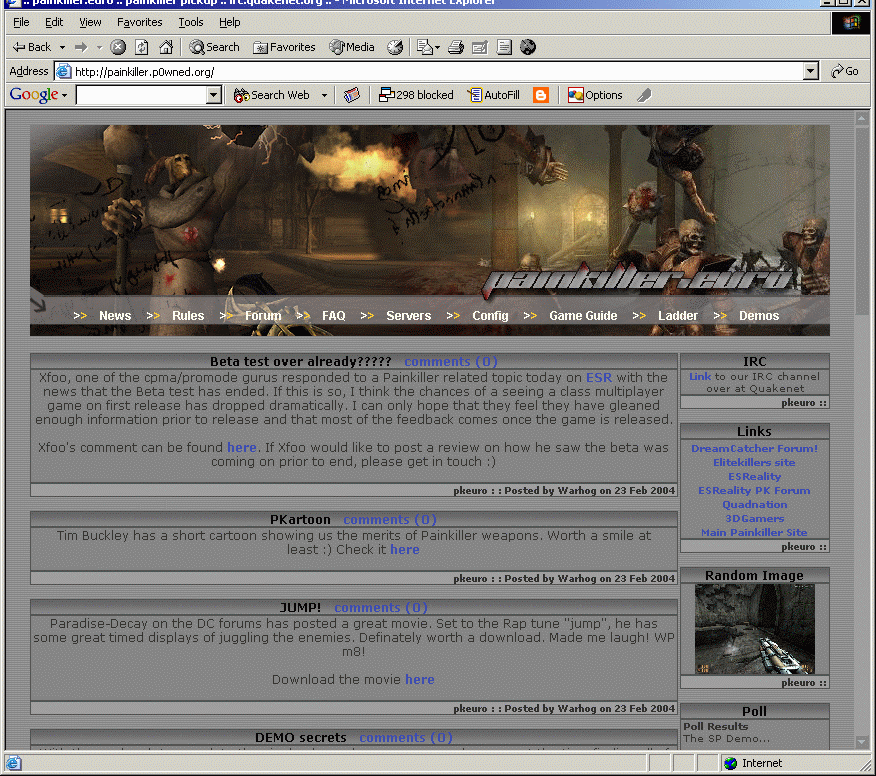Click the Discuss toolbar icon
Viewport: 876px width, 776px height.
pyautogui.click(x=504, y=47)
